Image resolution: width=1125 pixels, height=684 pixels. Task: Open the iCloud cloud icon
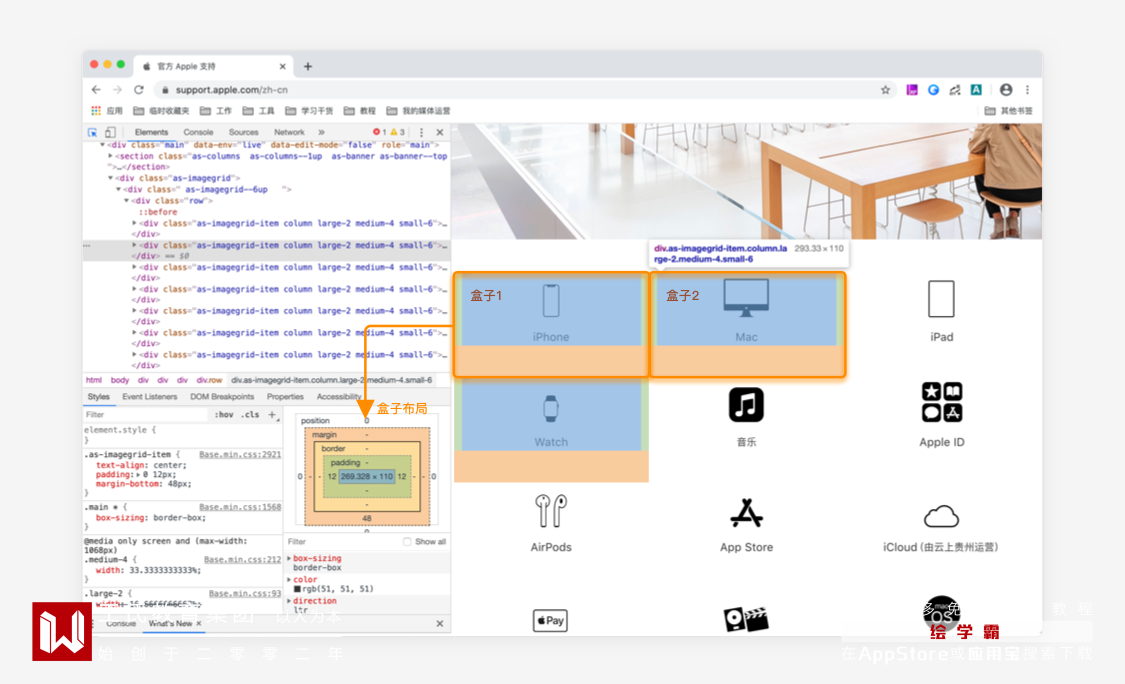pyautogui.click(x=941, y=516)
